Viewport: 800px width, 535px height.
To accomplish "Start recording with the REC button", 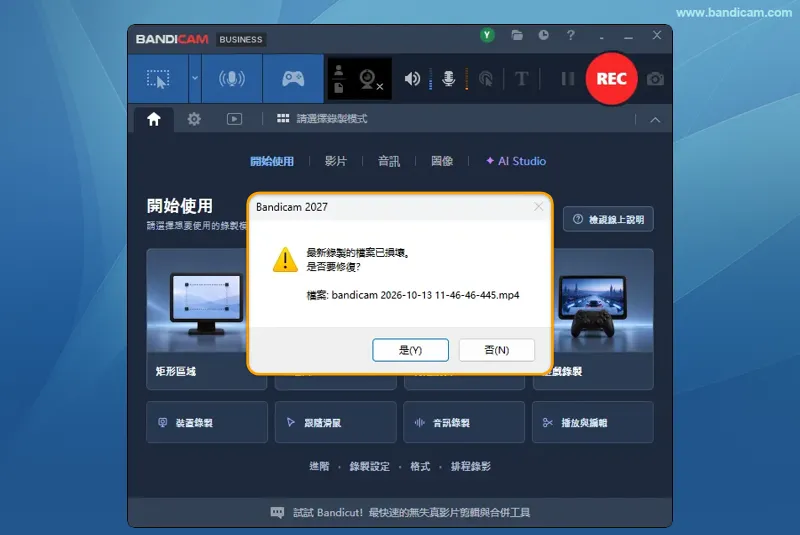I will pos(611,79).
